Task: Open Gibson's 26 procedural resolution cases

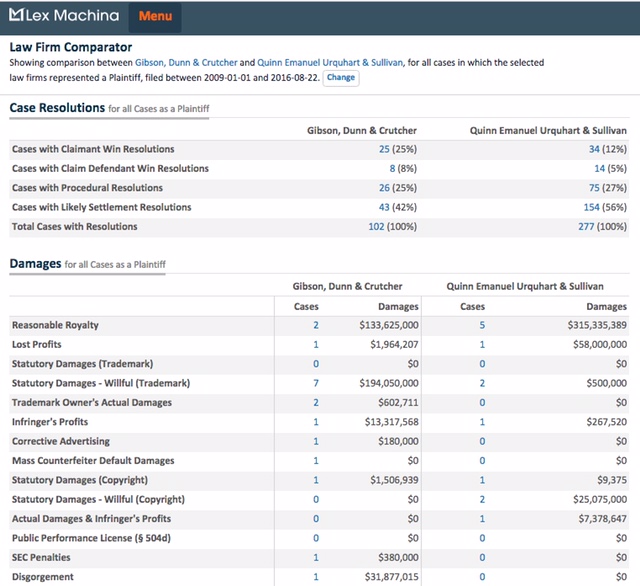Action: pos(384,188)
